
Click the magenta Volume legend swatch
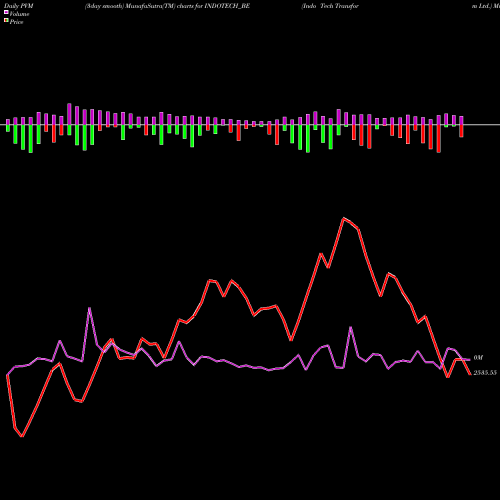point(6,13)
